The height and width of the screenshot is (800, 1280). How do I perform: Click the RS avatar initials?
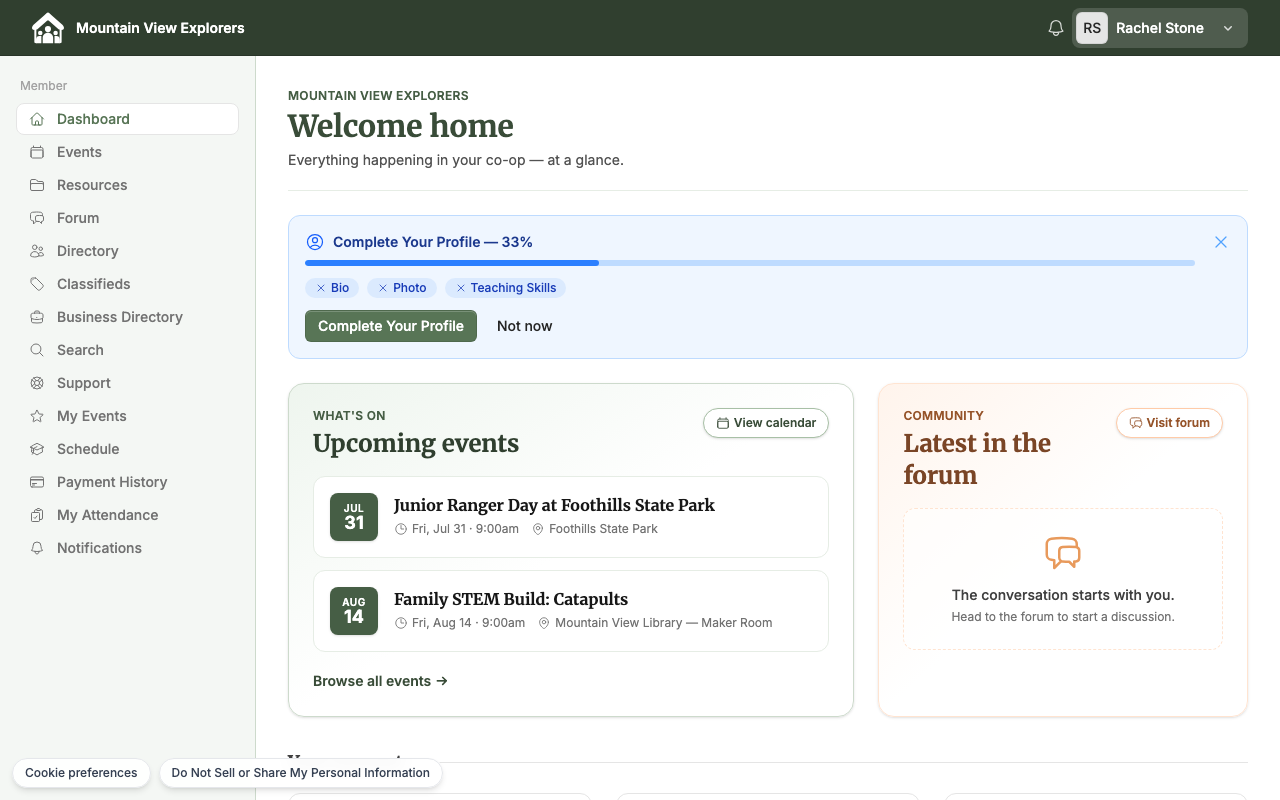(x=1092, y=28)
